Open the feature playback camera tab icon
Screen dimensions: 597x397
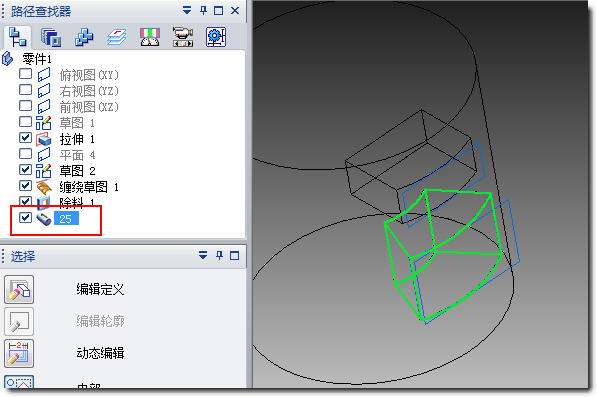click(183, 37)
